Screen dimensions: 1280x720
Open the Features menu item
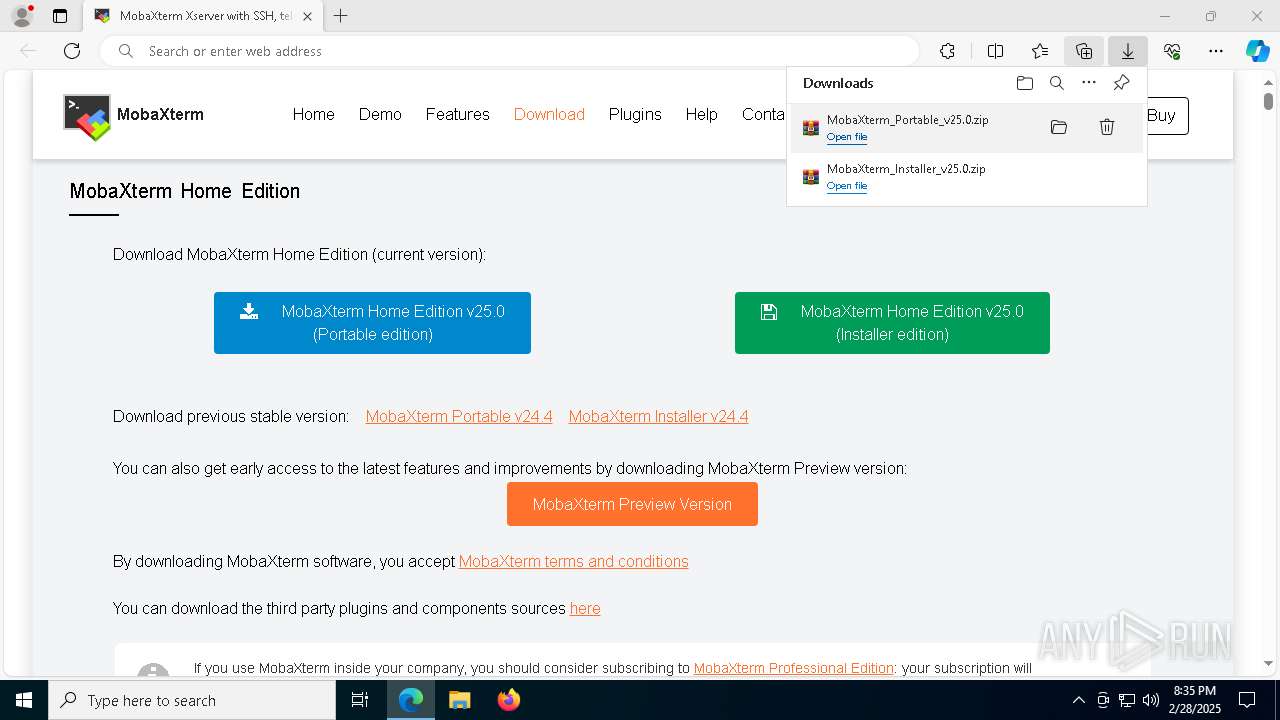click(457, 114)
